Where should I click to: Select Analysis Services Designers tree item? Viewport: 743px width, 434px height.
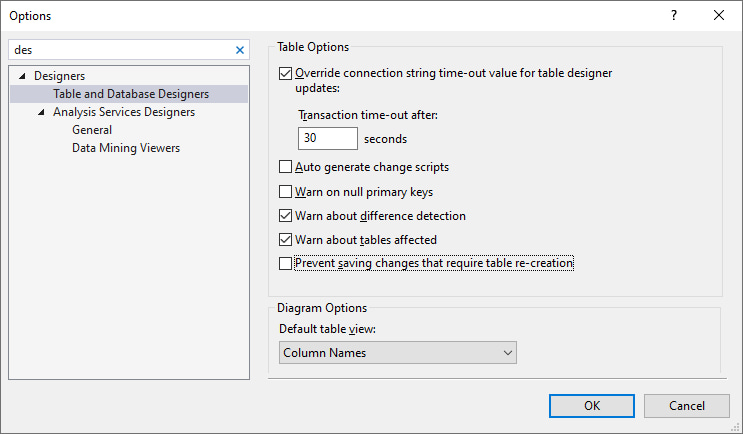(x=124, y=112)
